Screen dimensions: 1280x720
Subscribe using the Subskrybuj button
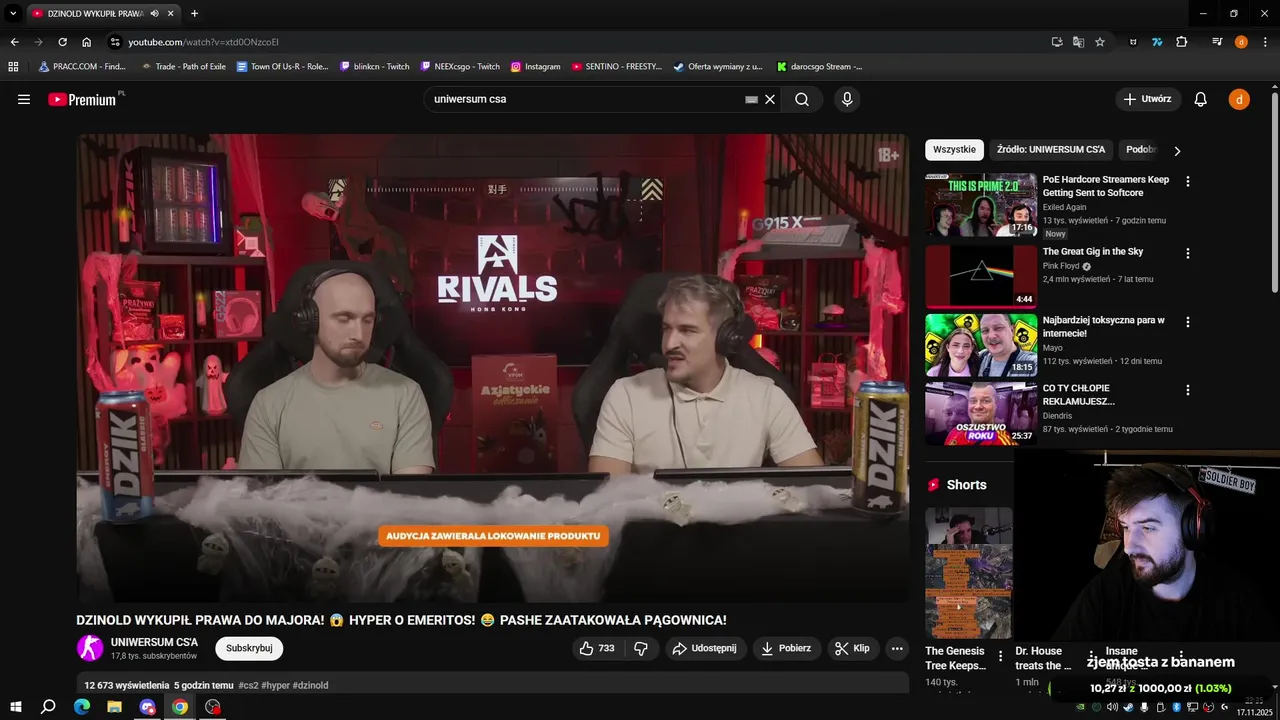pyautogui.click(x=249, y=648)
